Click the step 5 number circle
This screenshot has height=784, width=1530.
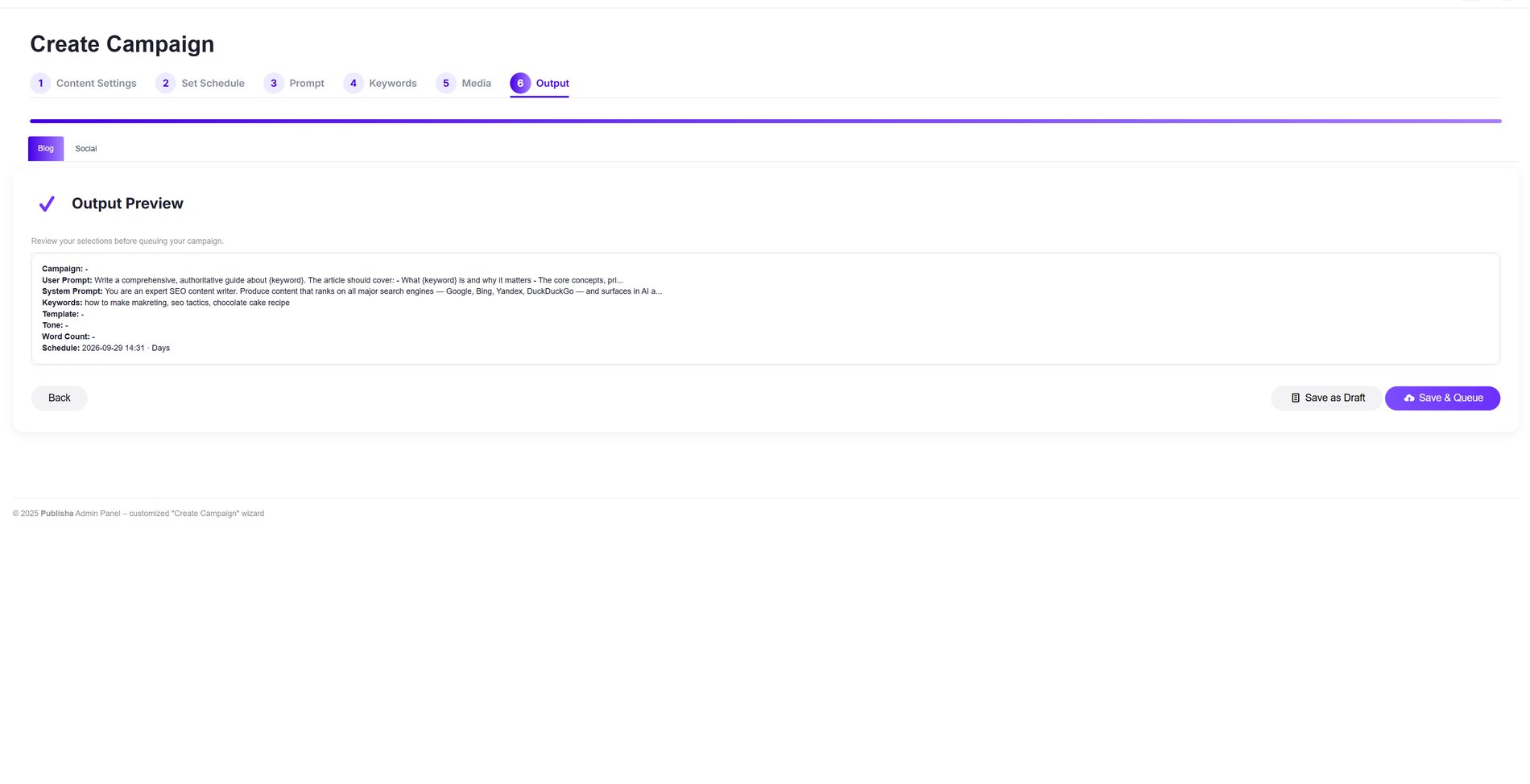[x=446, y=83]
